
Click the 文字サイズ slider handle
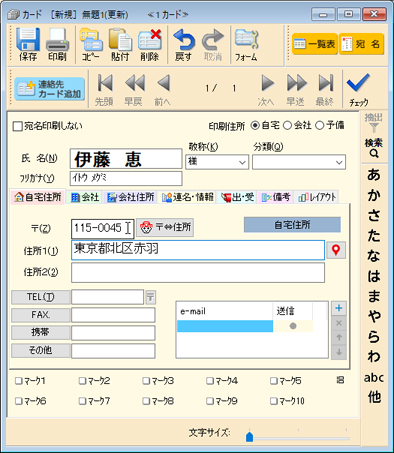point(249,437)
